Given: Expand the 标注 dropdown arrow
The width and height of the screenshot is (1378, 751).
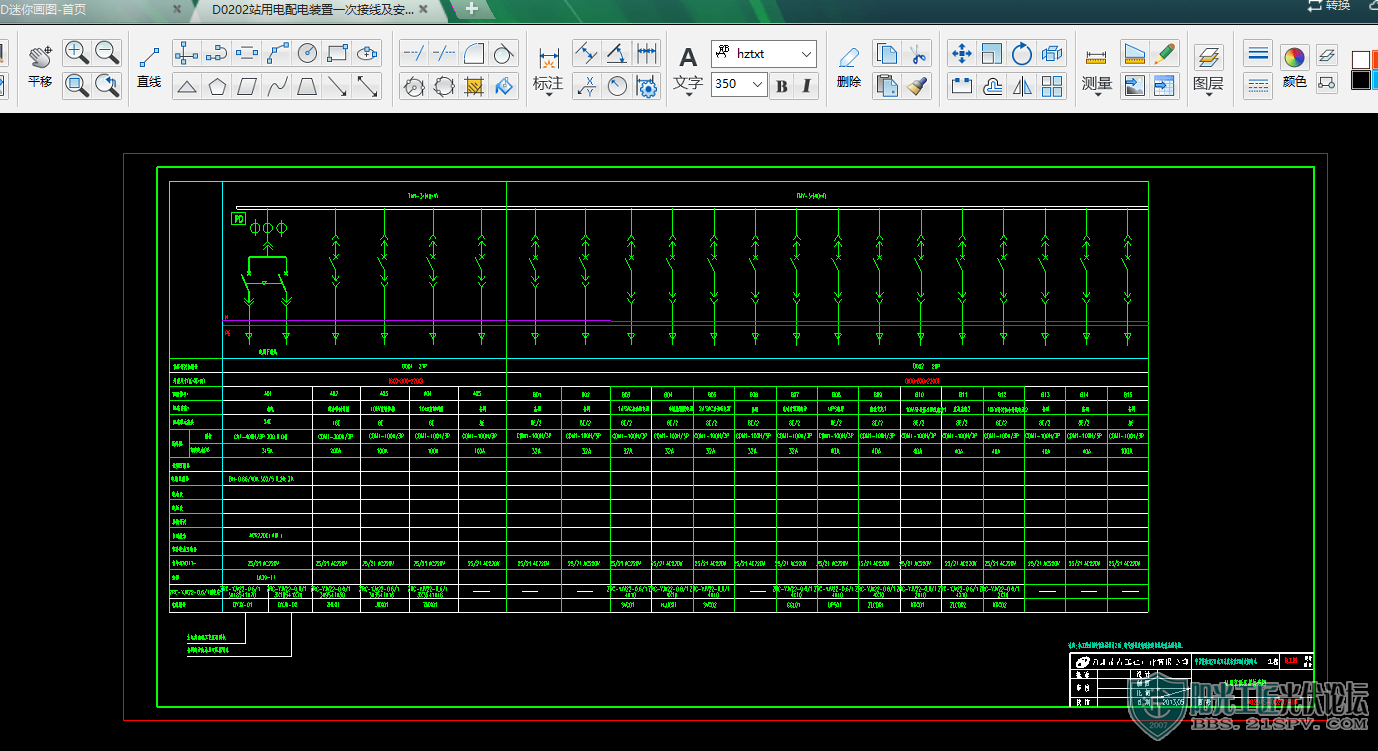Looking at the screenshot, I should (548, 95).
